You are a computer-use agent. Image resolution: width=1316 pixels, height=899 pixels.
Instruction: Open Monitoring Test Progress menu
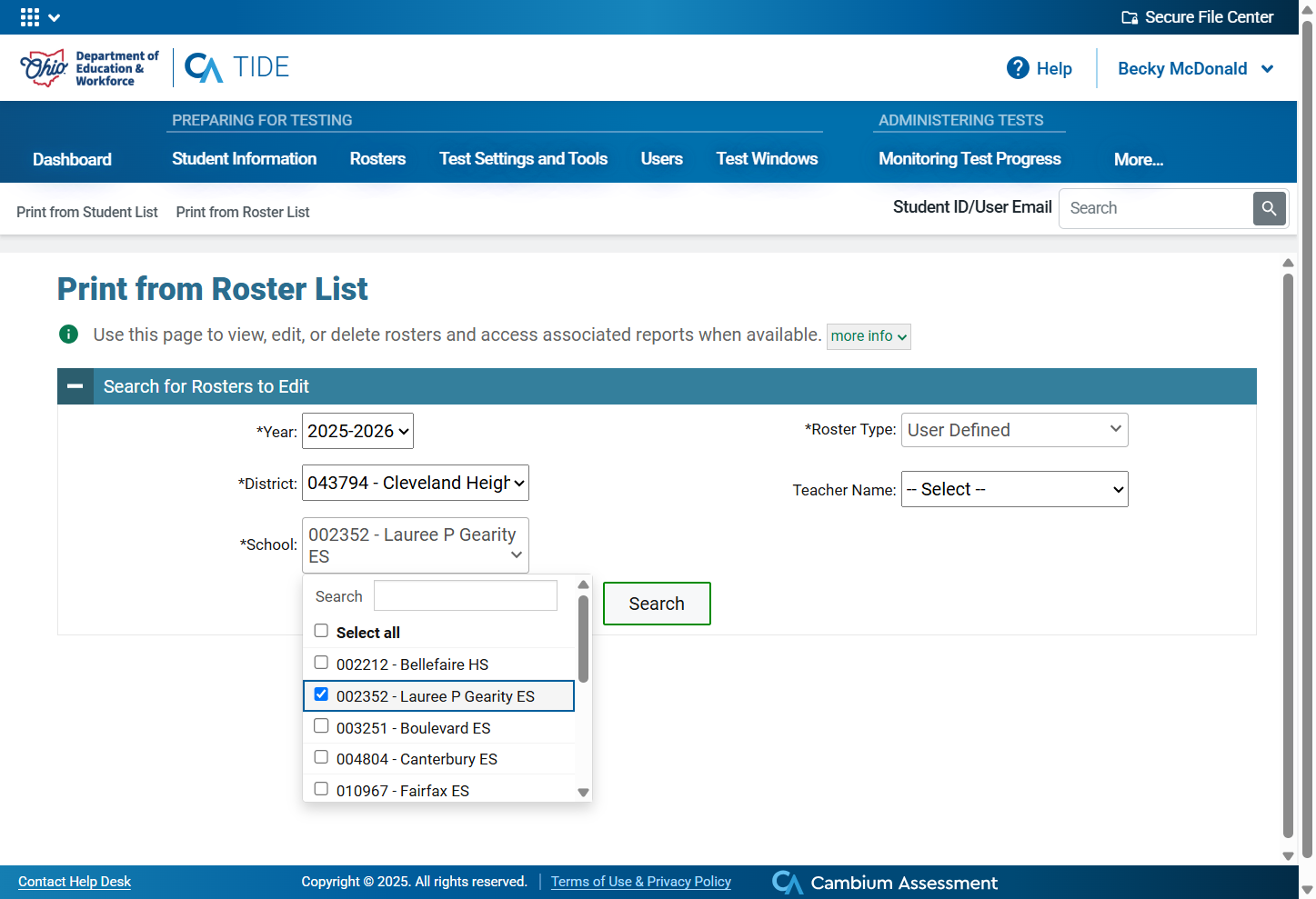[969, 159]
